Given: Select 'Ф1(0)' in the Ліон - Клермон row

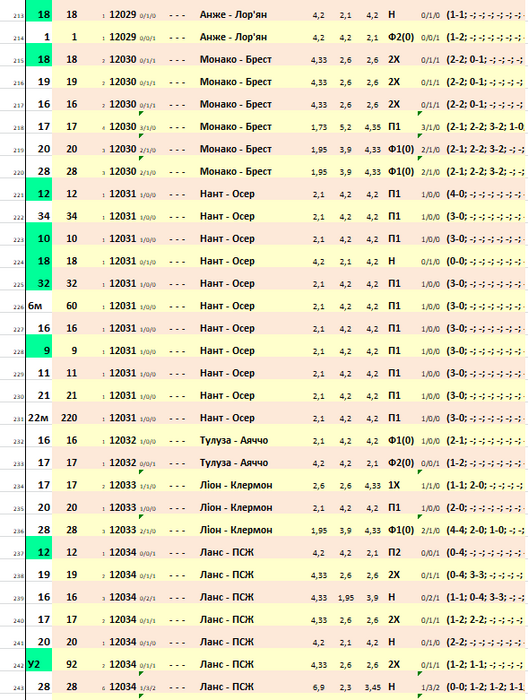Looking at the screenshot, I should coord(401,530).
